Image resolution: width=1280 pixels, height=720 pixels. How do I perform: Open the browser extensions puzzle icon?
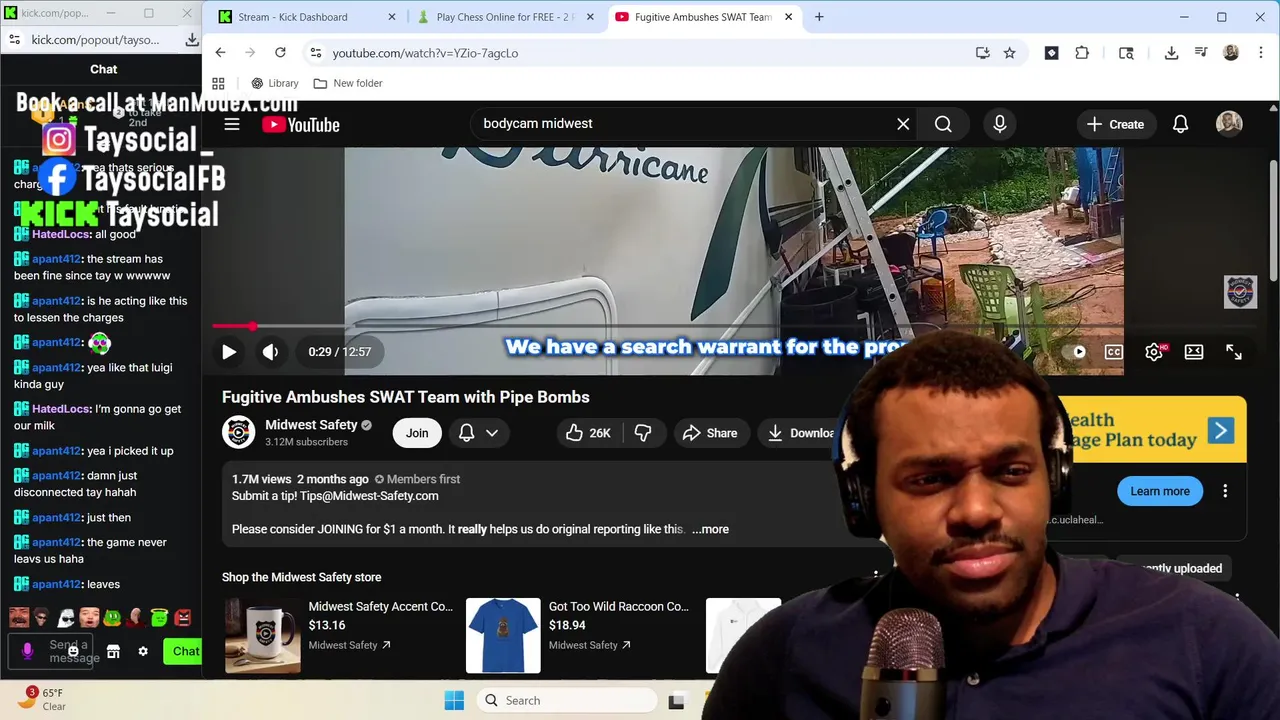point(1082,53)
